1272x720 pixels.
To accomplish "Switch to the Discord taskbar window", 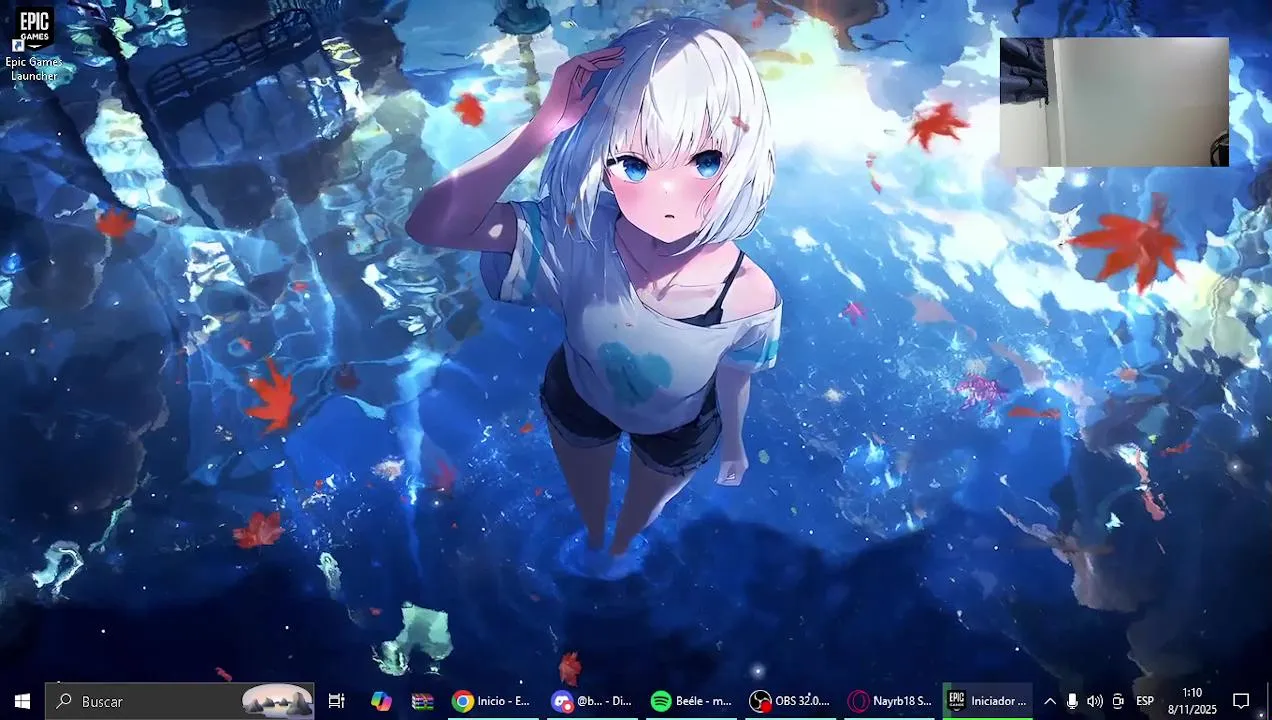I will point(592,701).
